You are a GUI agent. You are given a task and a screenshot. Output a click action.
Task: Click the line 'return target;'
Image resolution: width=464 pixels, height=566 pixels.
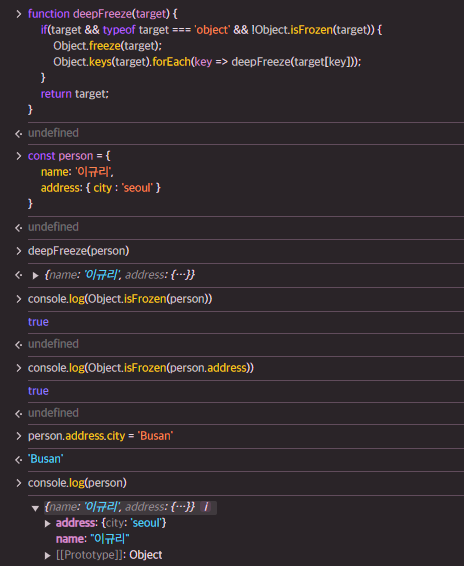(75, 94)
